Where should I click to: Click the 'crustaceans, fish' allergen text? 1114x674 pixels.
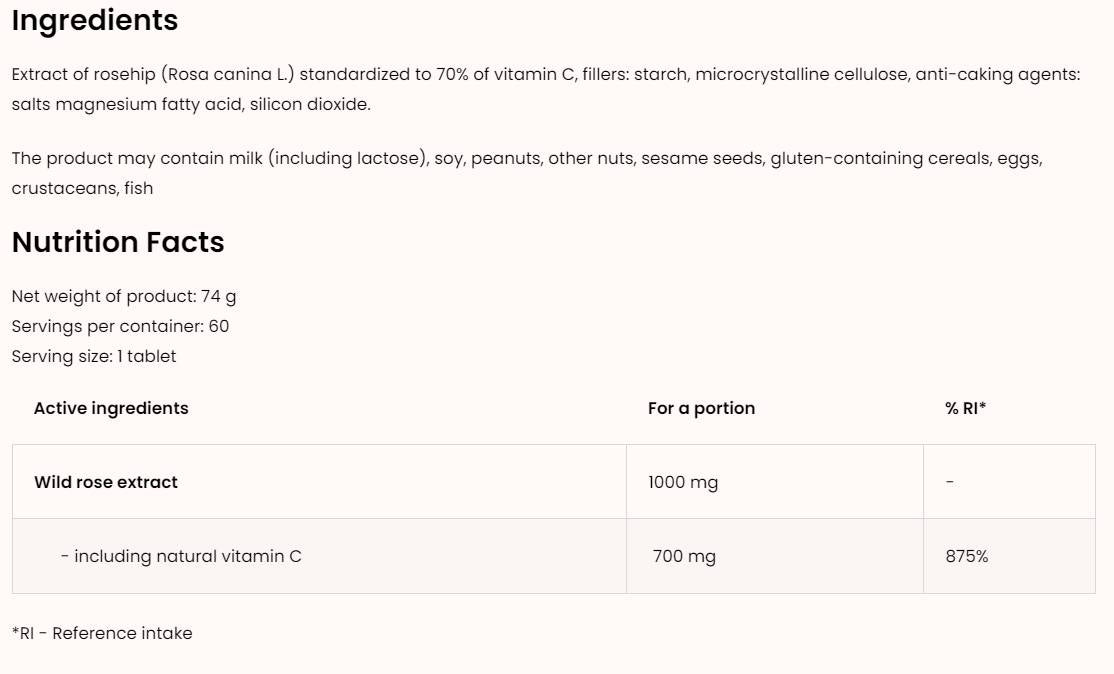click(82, 188)
